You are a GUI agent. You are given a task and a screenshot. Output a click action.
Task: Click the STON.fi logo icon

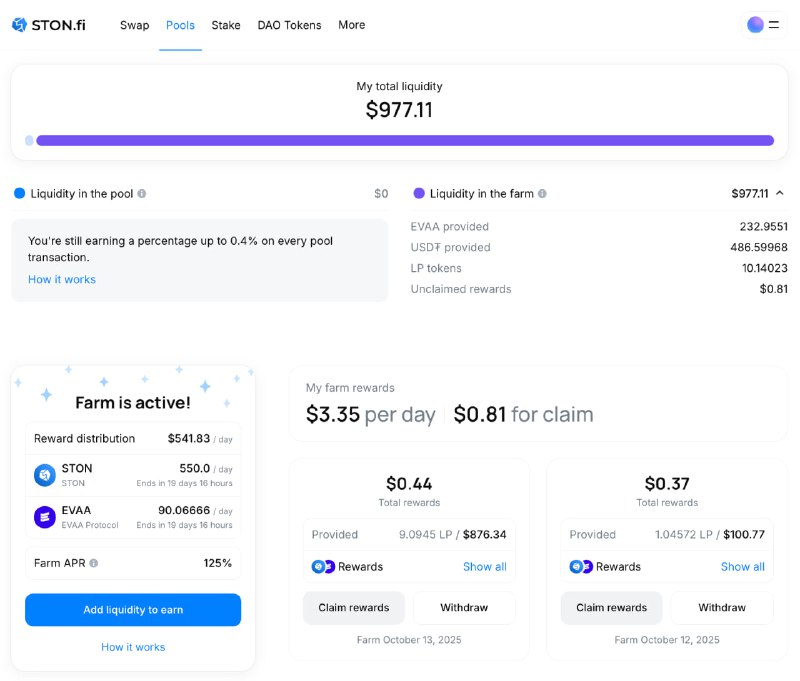point(20,24)
